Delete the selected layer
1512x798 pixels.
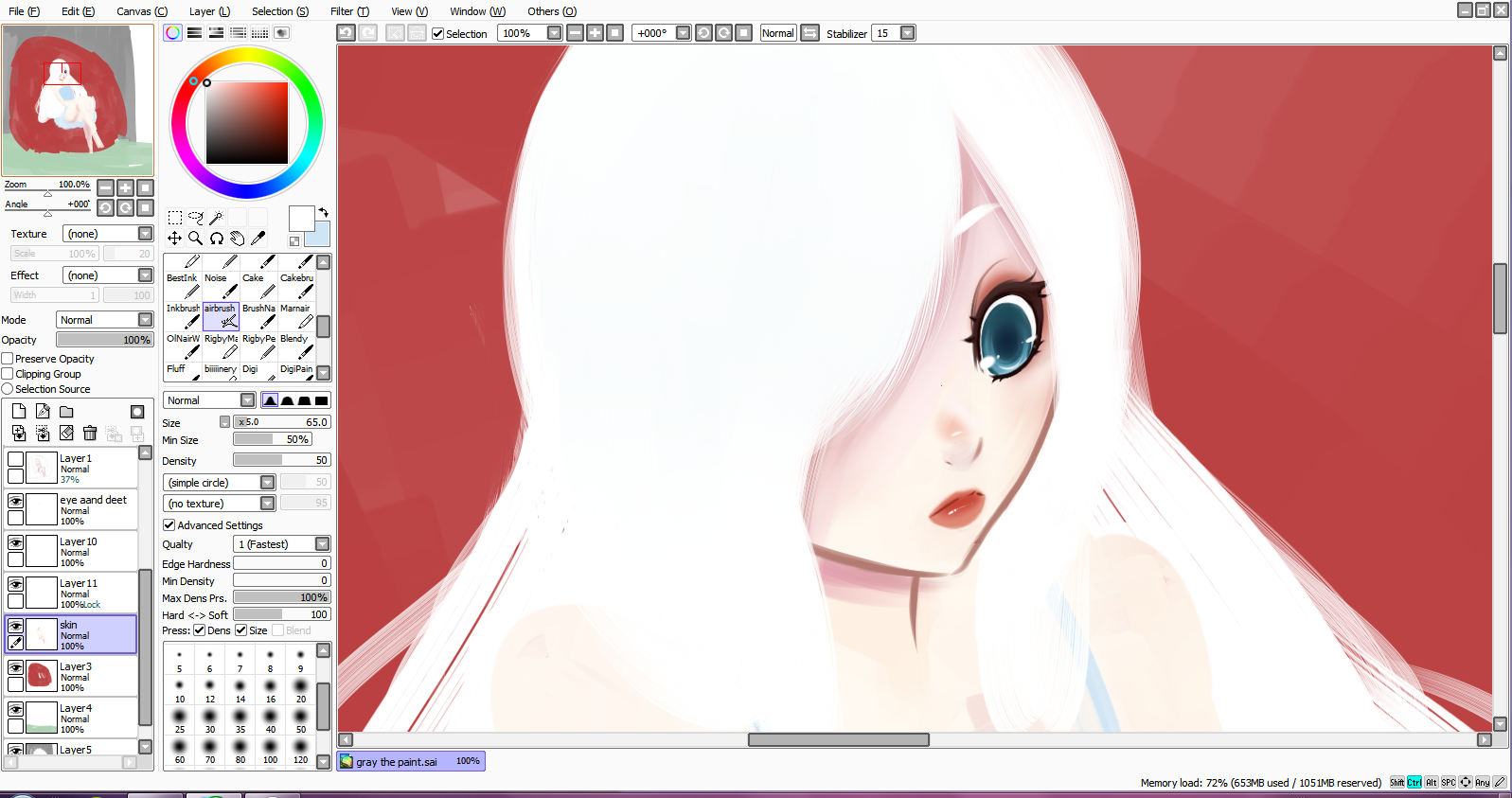coord(90,434)
